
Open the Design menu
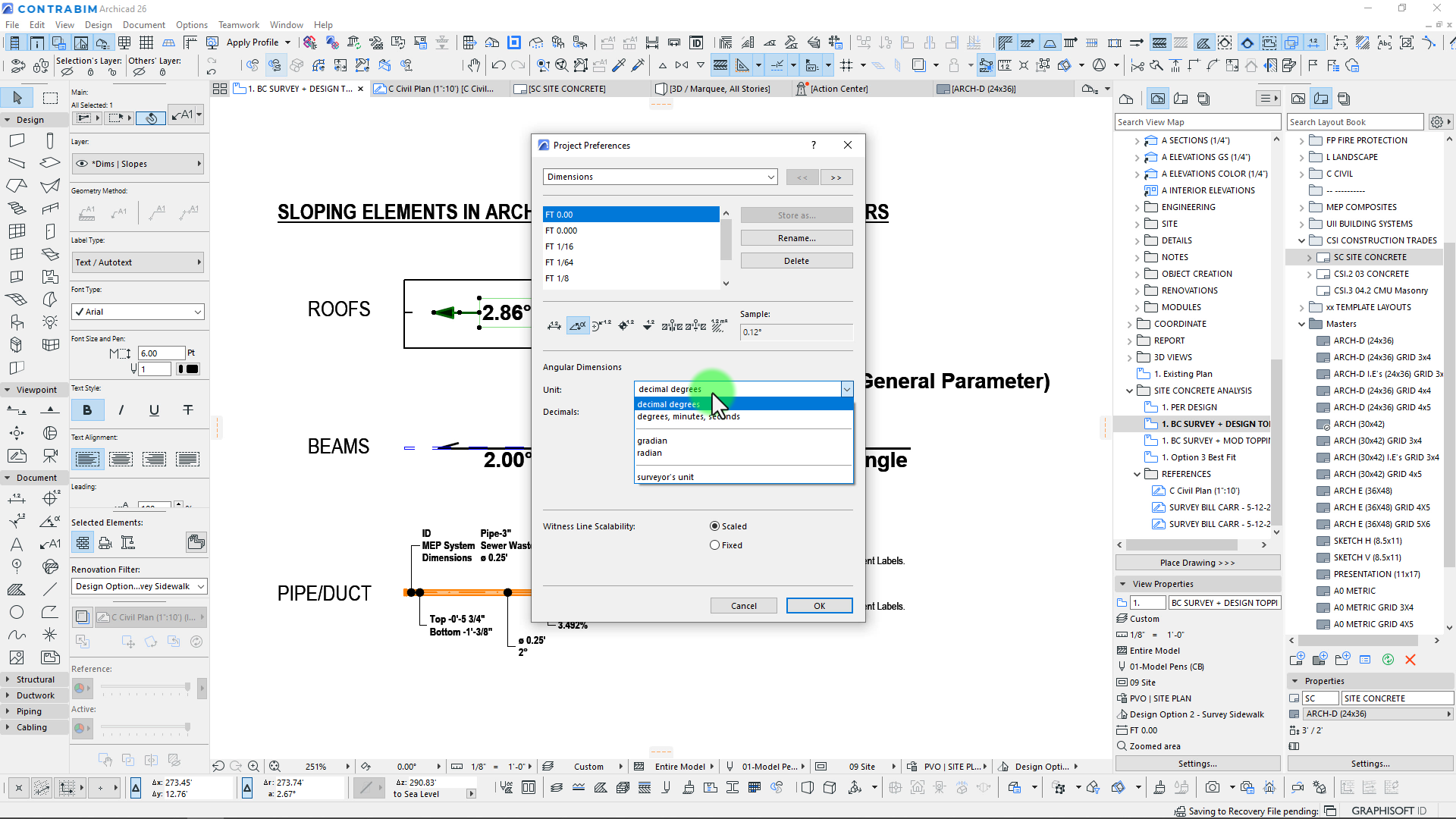(99, 25)
